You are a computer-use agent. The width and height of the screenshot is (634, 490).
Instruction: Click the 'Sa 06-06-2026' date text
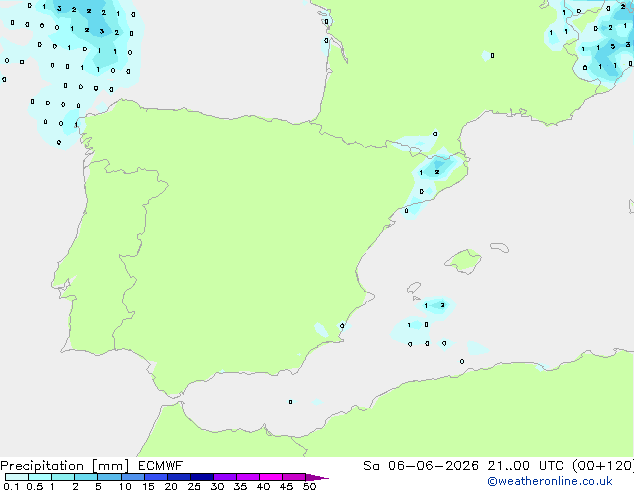(x=421, y=466)
